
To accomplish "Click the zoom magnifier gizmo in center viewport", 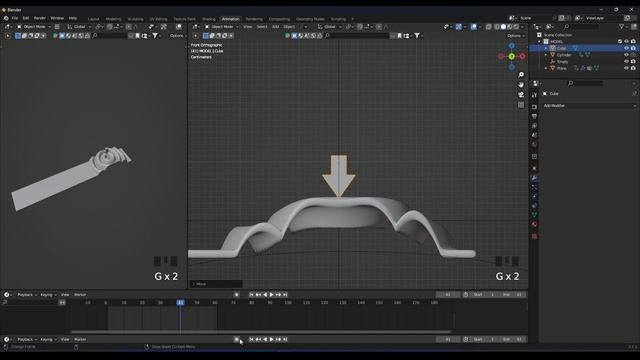I will pyautogui.click(x=521, y=75).
